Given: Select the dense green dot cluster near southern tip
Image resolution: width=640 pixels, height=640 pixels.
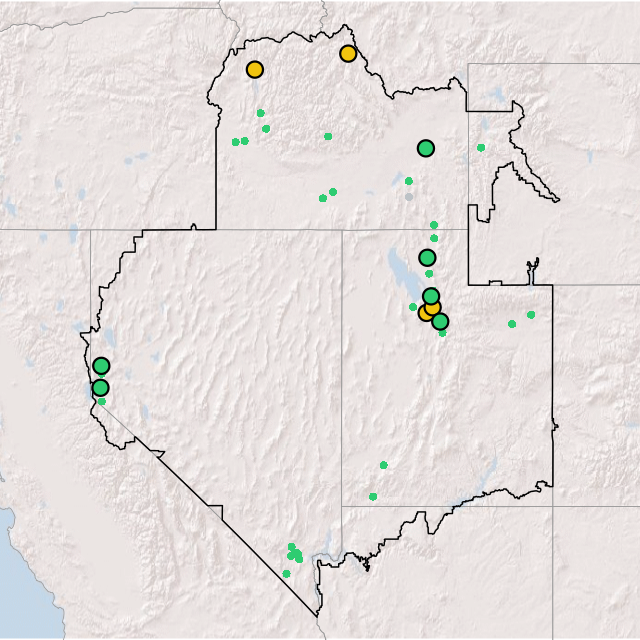Looking at the screenshot, I should [294, 553].
